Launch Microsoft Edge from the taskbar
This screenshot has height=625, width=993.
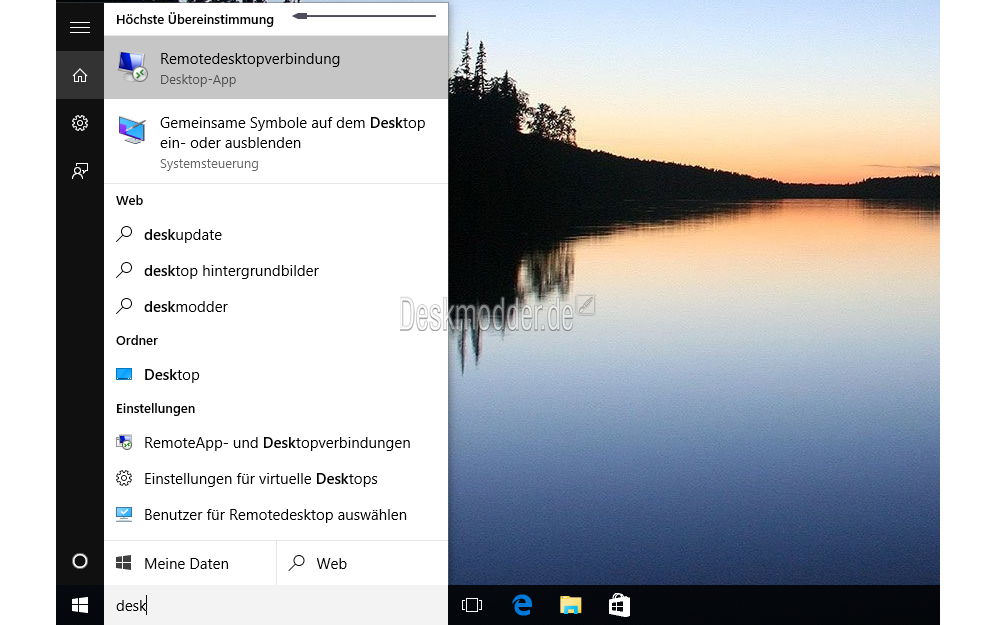click(522, 605)
